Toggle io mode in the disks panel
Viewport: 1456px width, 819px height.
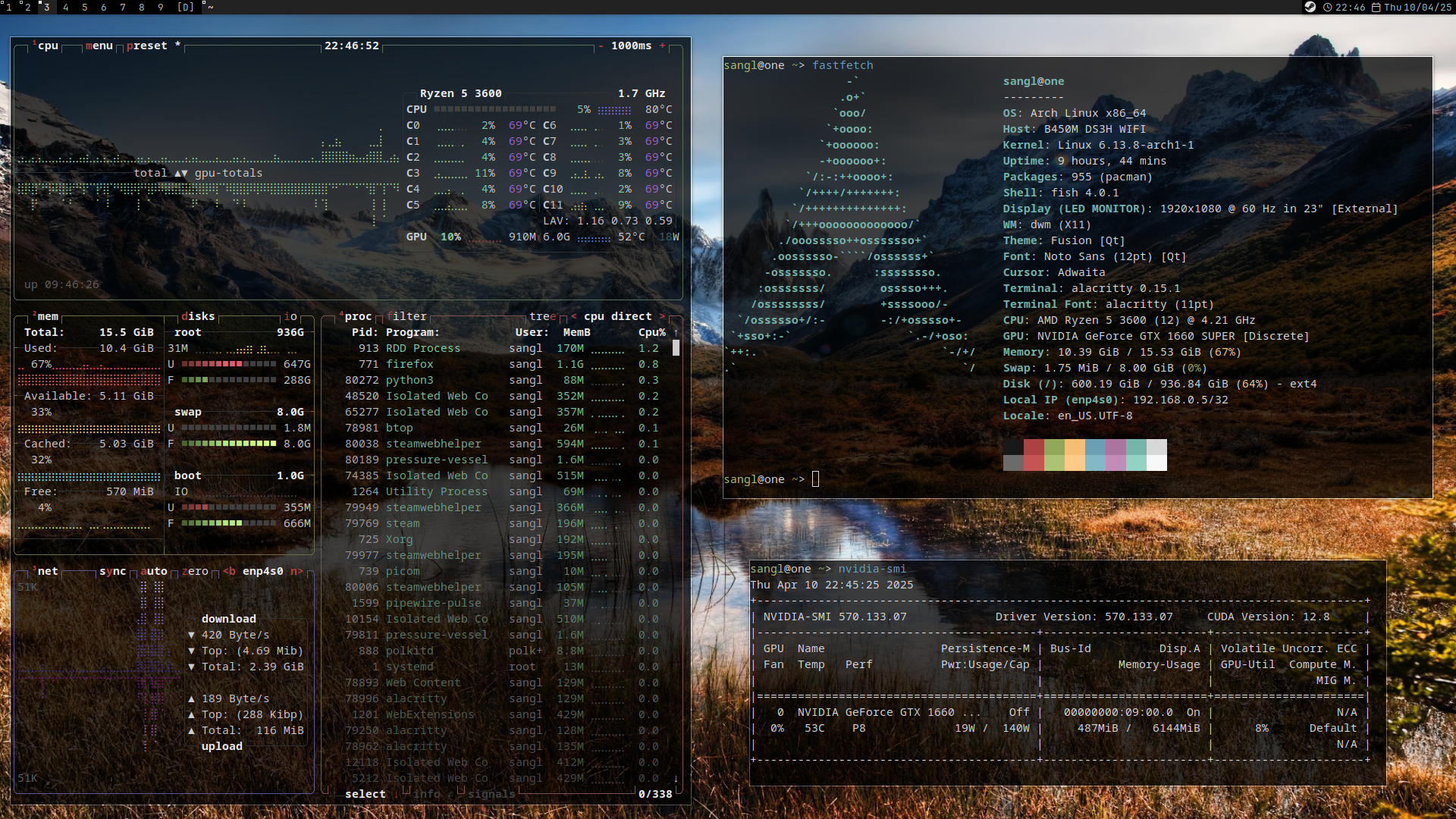coord(290,316)
